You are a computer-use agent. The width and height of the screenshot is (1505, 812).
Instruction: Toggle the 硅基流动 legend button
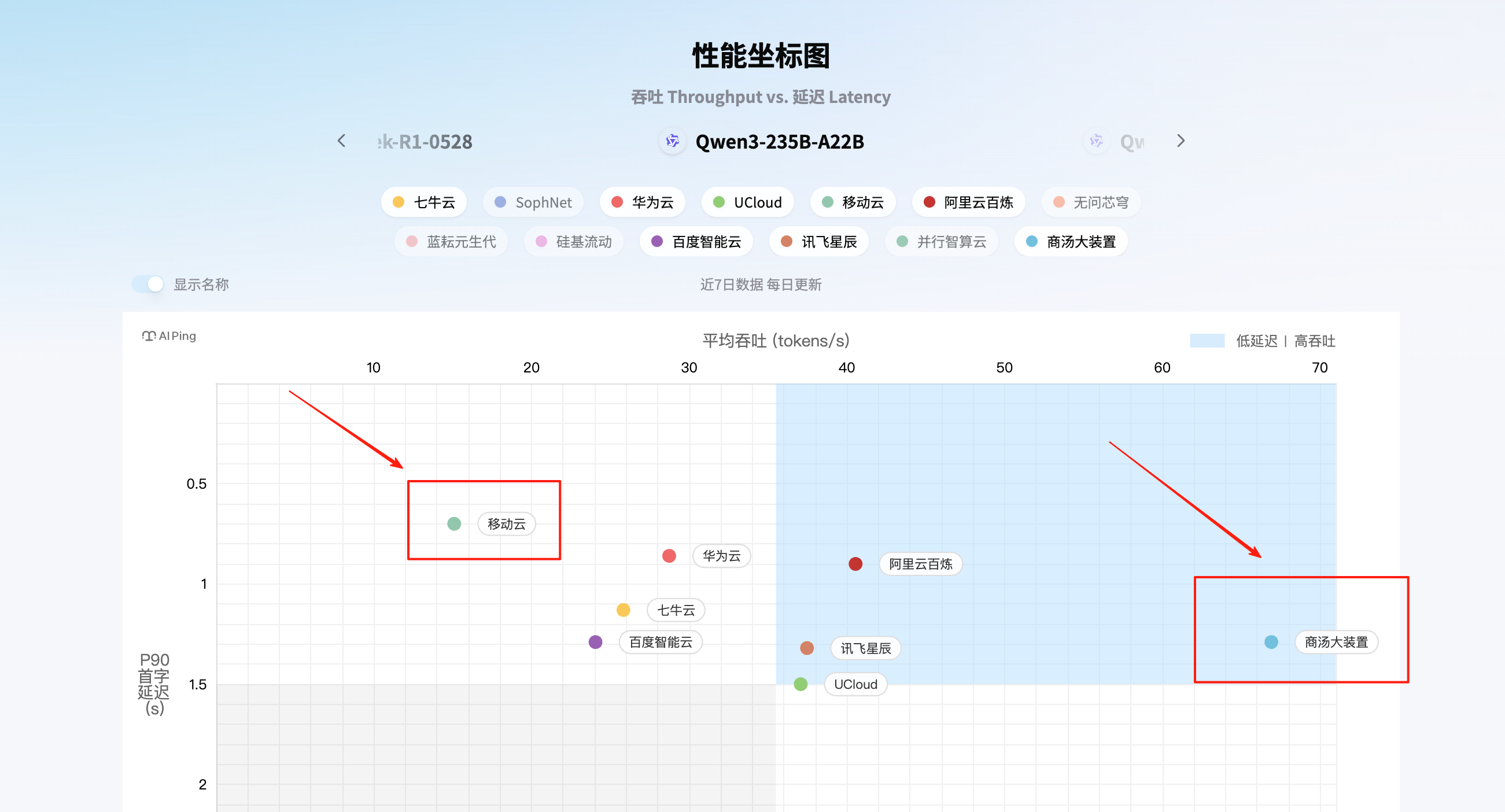(573, 241)
